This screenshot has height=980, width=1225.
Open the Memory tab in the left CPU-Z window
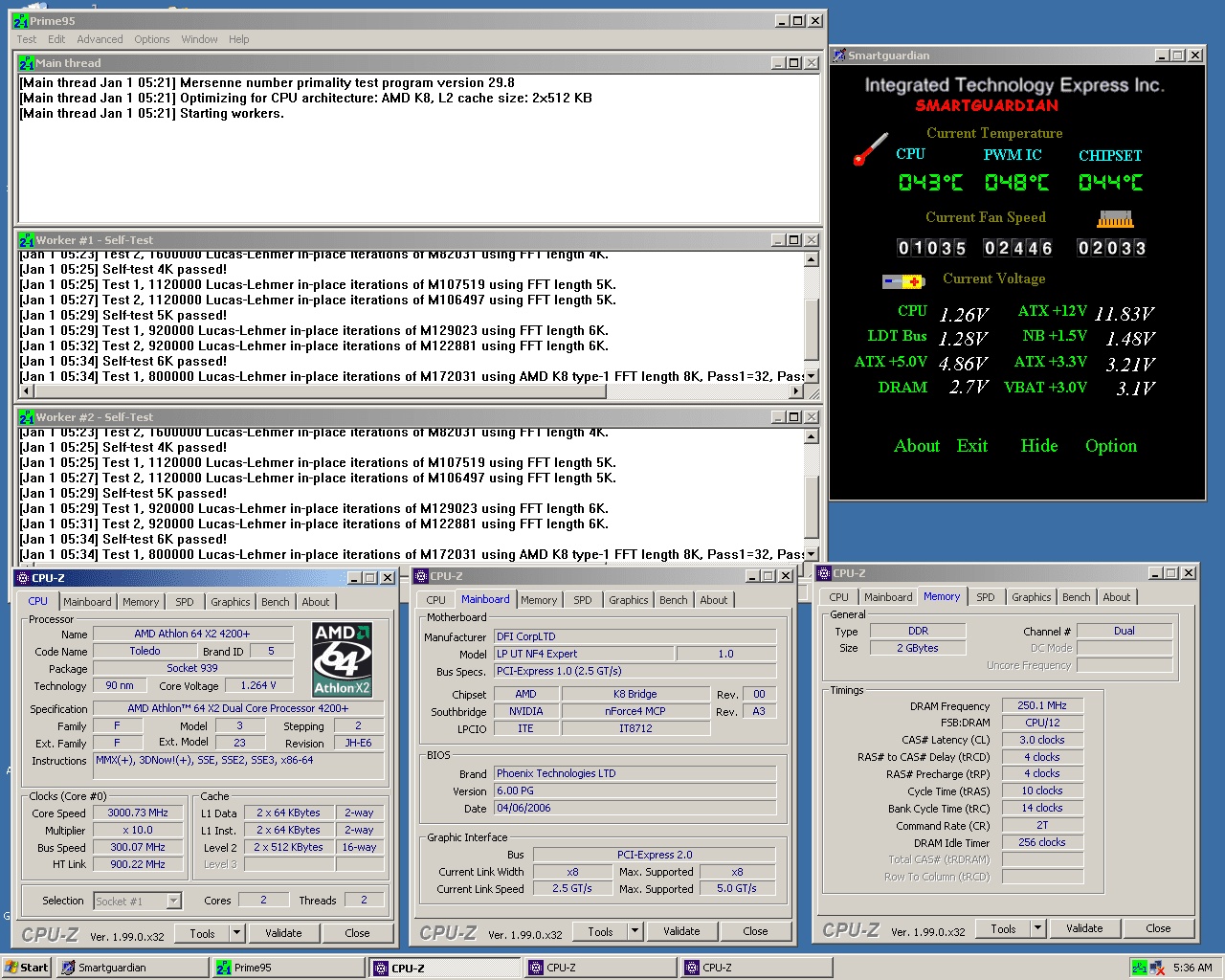140,602
